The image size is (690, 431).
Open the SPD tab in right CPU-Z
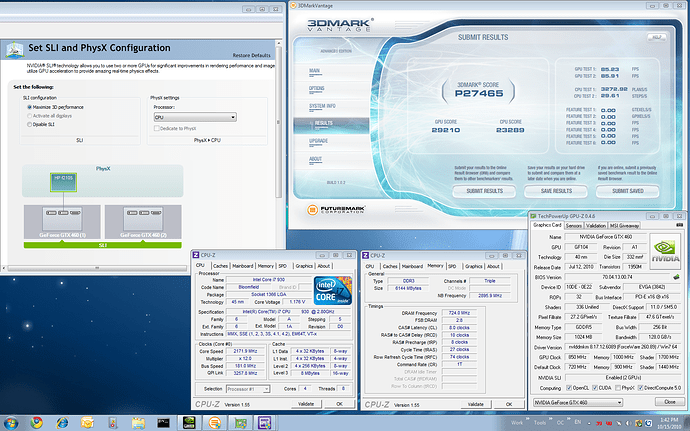coord(452,266)
